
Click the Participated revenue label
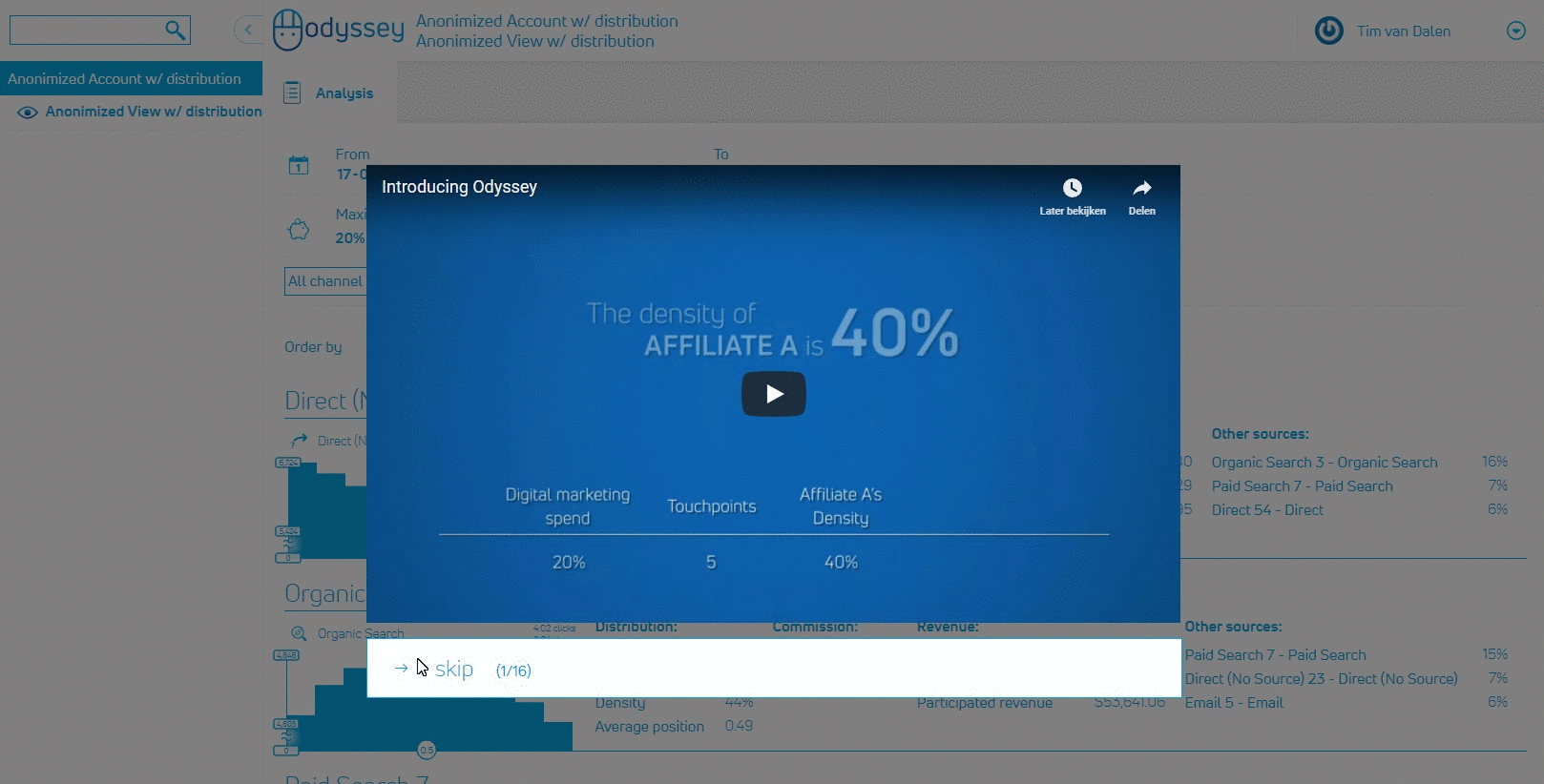coord(985,703)
